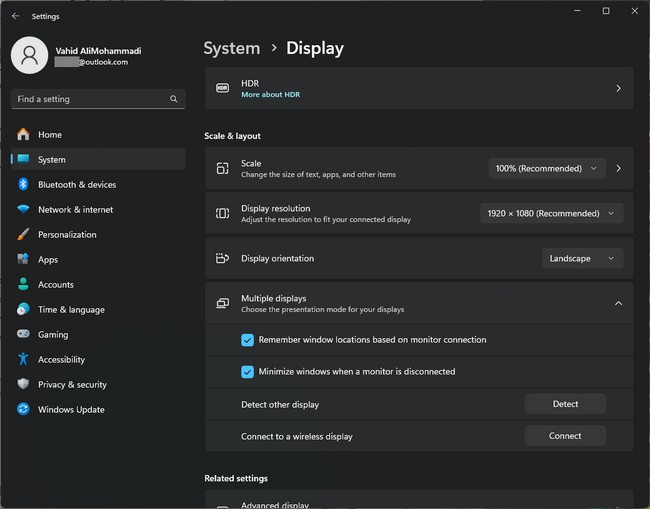
Task: Click the Accessibility figure icon
Action: [23, 359]
